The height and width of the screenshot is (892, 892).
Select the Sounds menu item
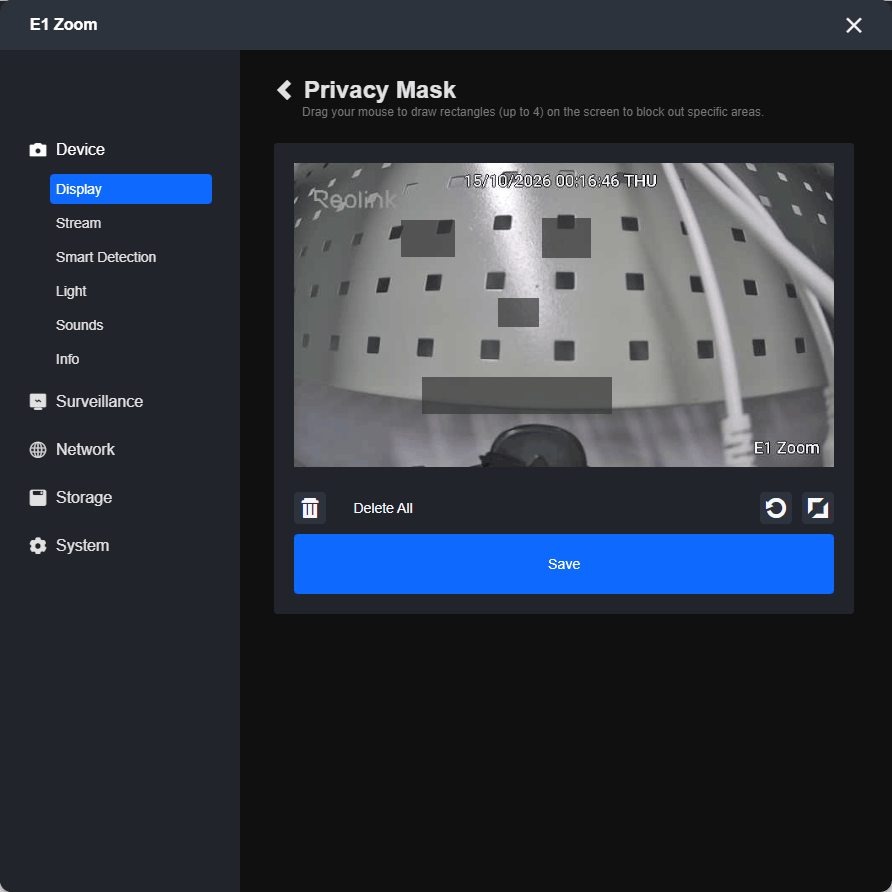click(80, 325)
